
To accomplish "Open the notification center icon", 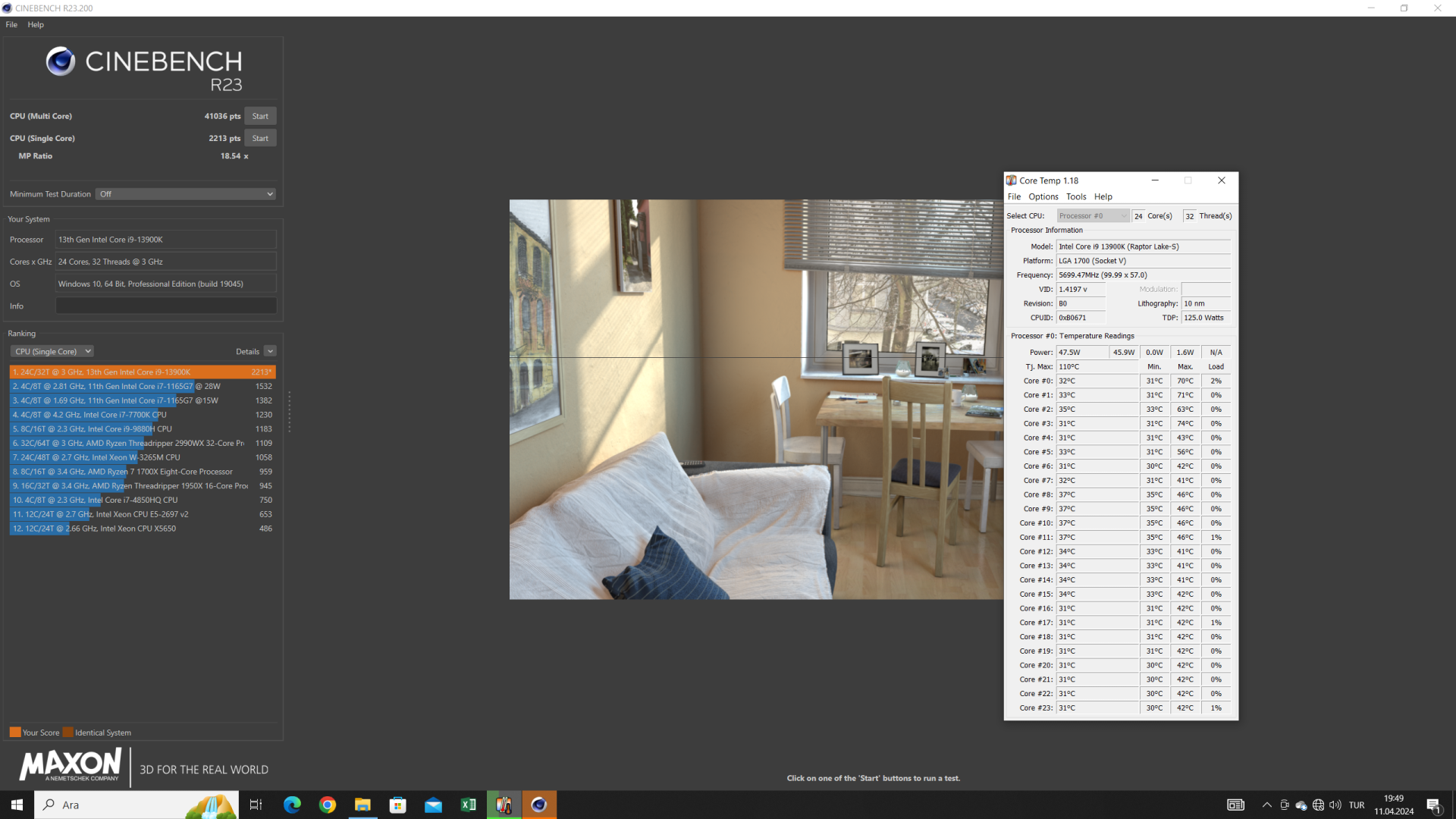I will coord(1433,805).
